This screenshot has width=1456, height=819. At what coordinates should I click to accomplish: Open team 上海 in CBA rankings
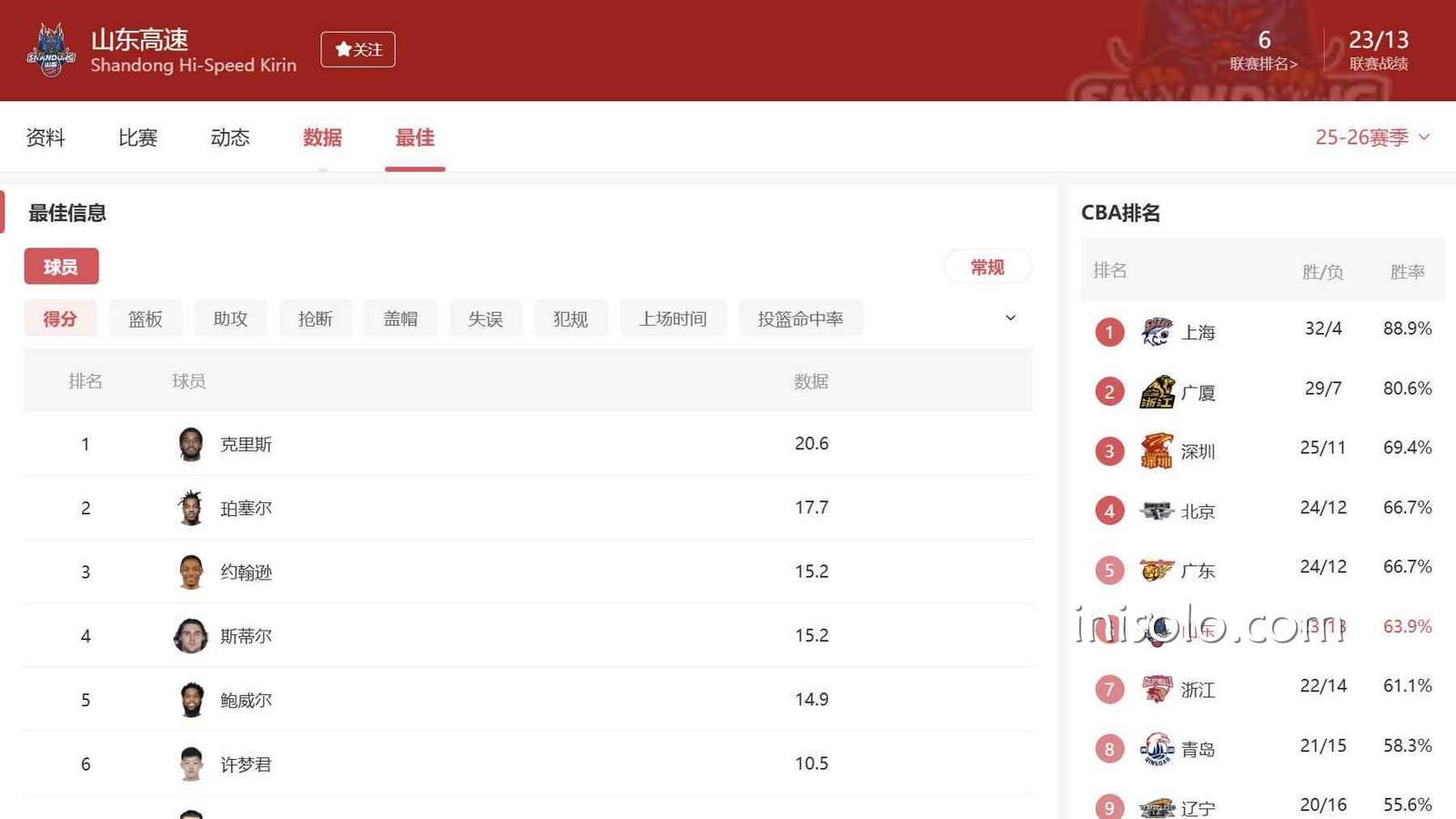(1198, 333)
